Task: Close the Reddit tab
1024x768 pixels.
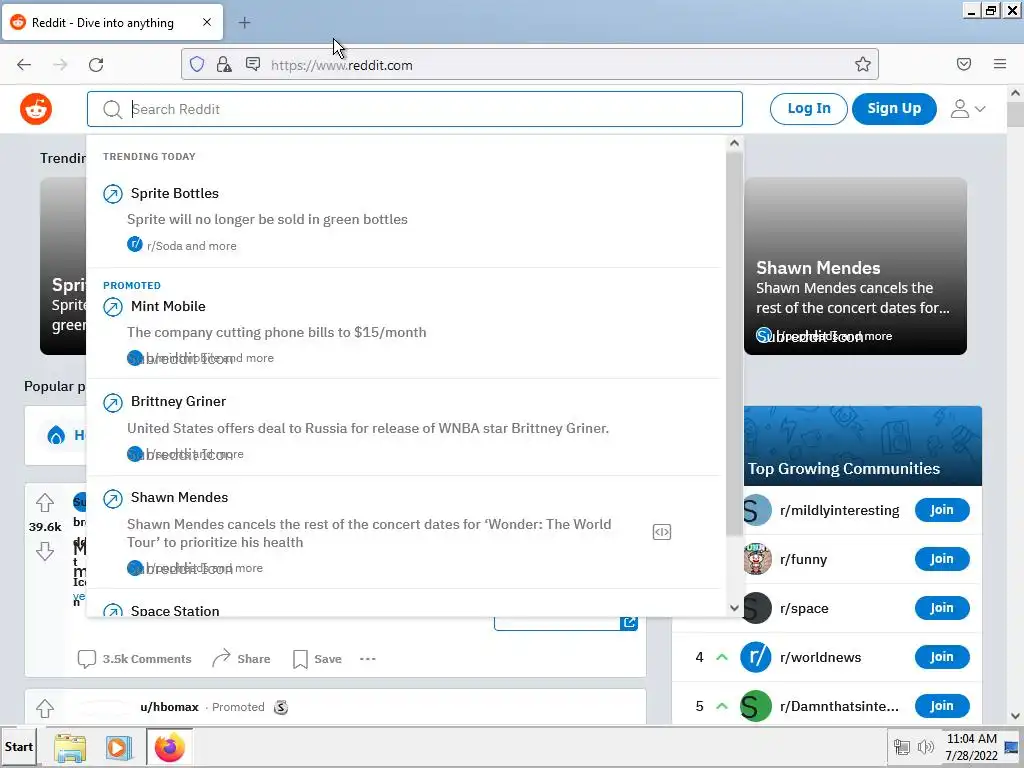Action: click(x=207, y=22)
